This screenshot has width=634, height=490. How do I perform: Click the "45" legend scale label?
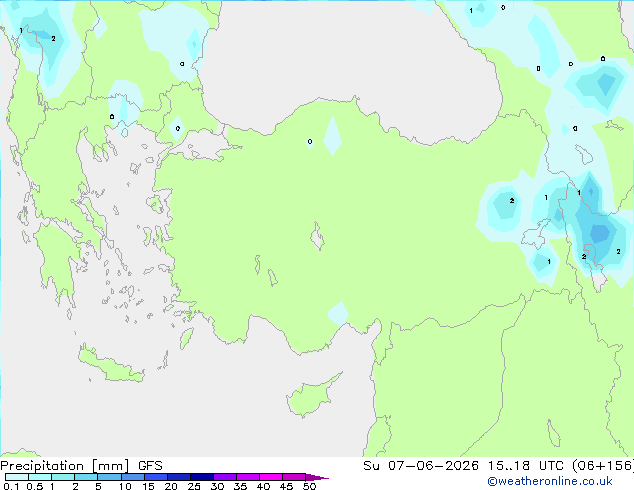pos(286,486)
